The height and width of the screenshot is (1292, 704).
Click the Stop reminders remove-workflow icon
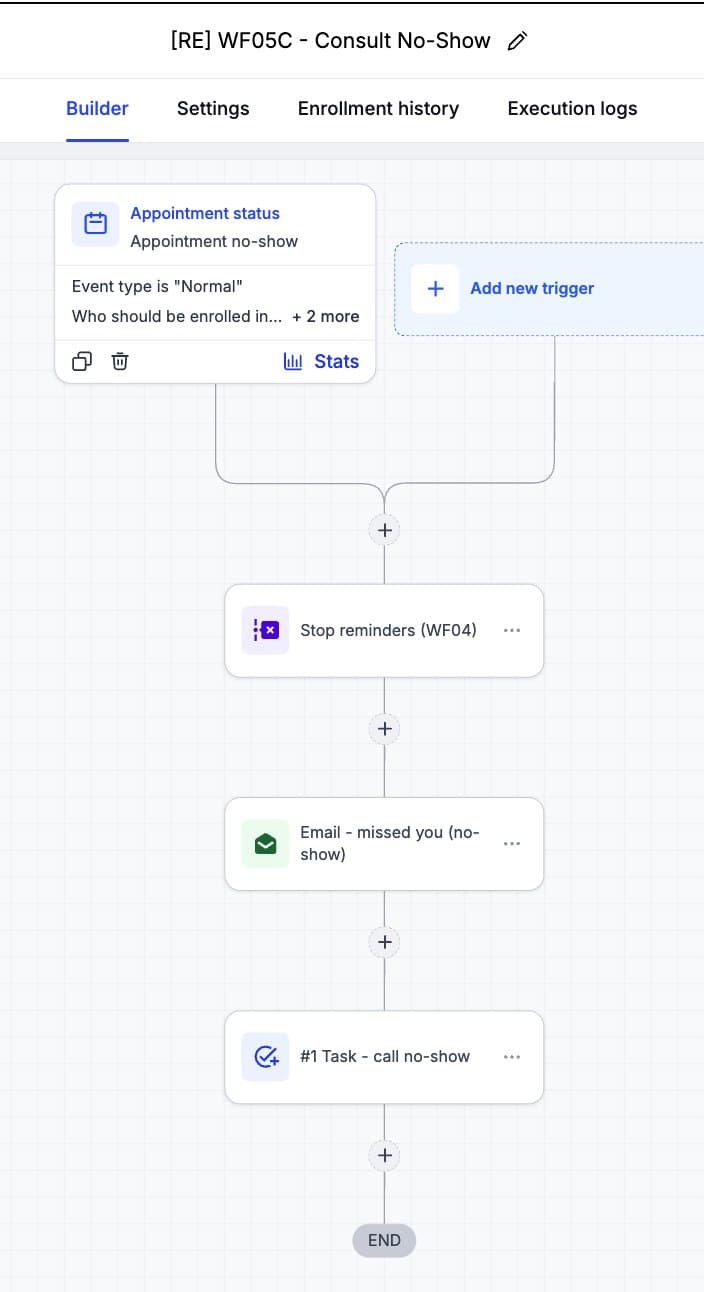265,630
